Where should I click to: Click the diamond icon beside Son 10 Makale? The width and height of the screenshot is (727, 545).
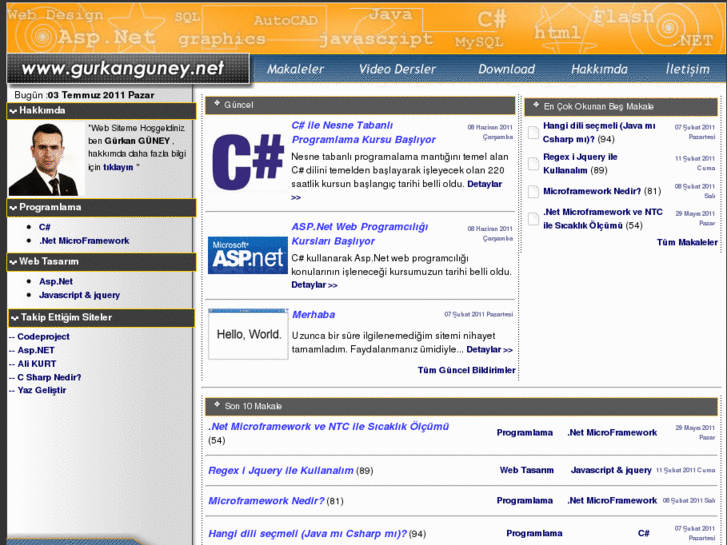217,404
